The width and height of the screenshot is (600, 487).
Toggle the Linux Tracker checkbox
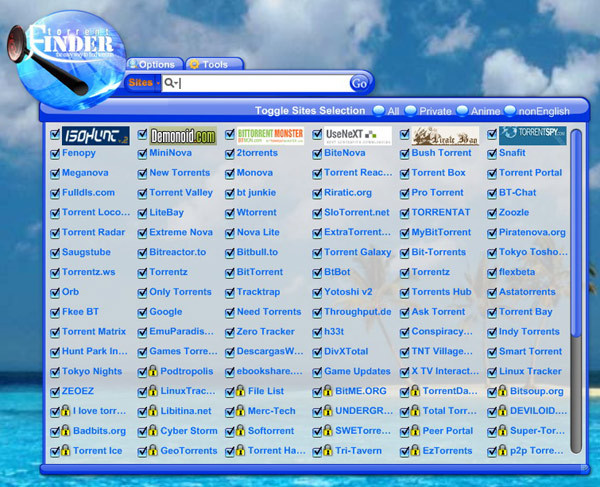(492, 372)
